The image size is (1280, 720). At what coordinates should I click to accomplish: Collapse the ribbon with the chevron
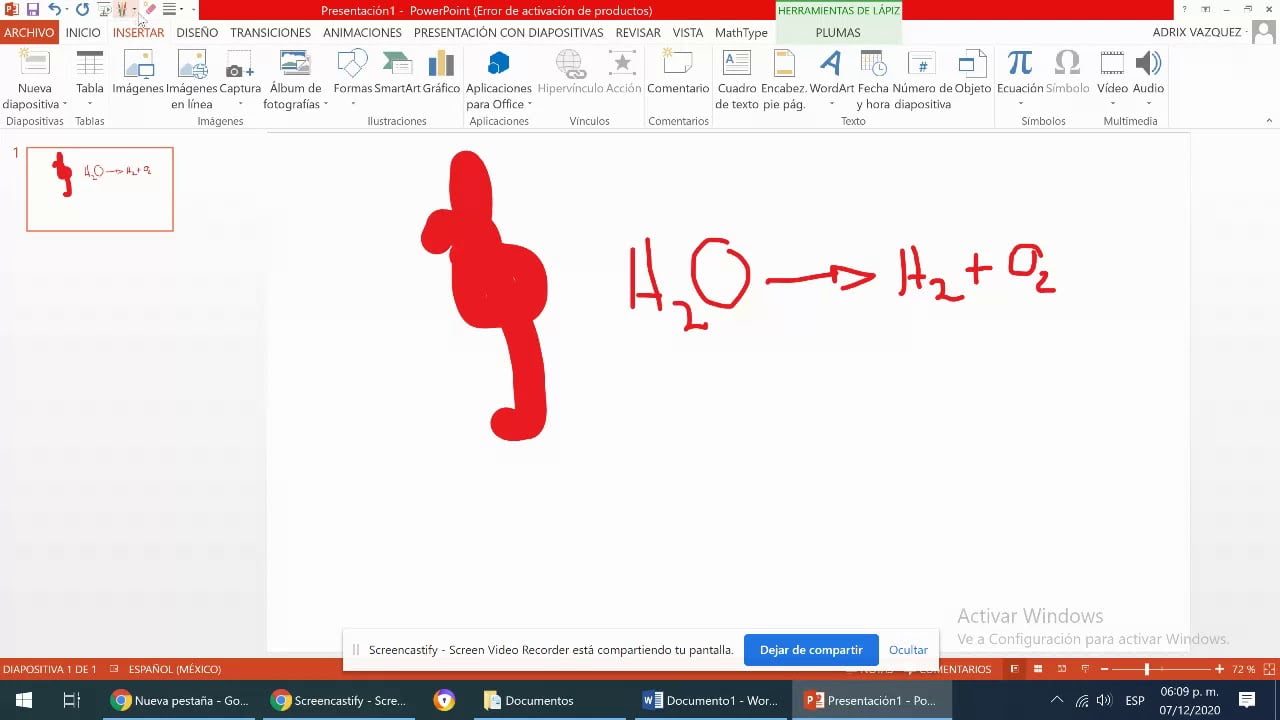(x=1269, y=121)
